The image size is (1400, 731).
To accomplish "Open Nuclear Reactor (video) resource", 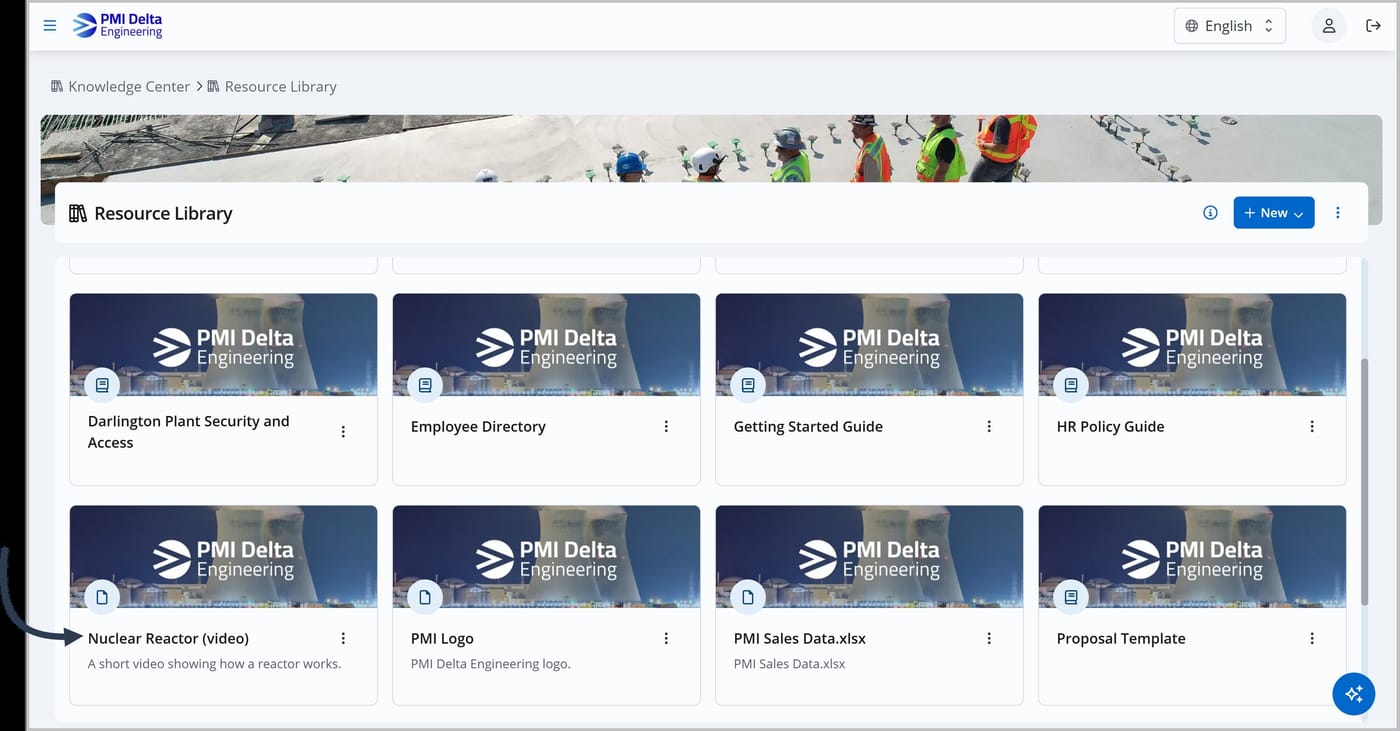I will [x=168, y=638].
